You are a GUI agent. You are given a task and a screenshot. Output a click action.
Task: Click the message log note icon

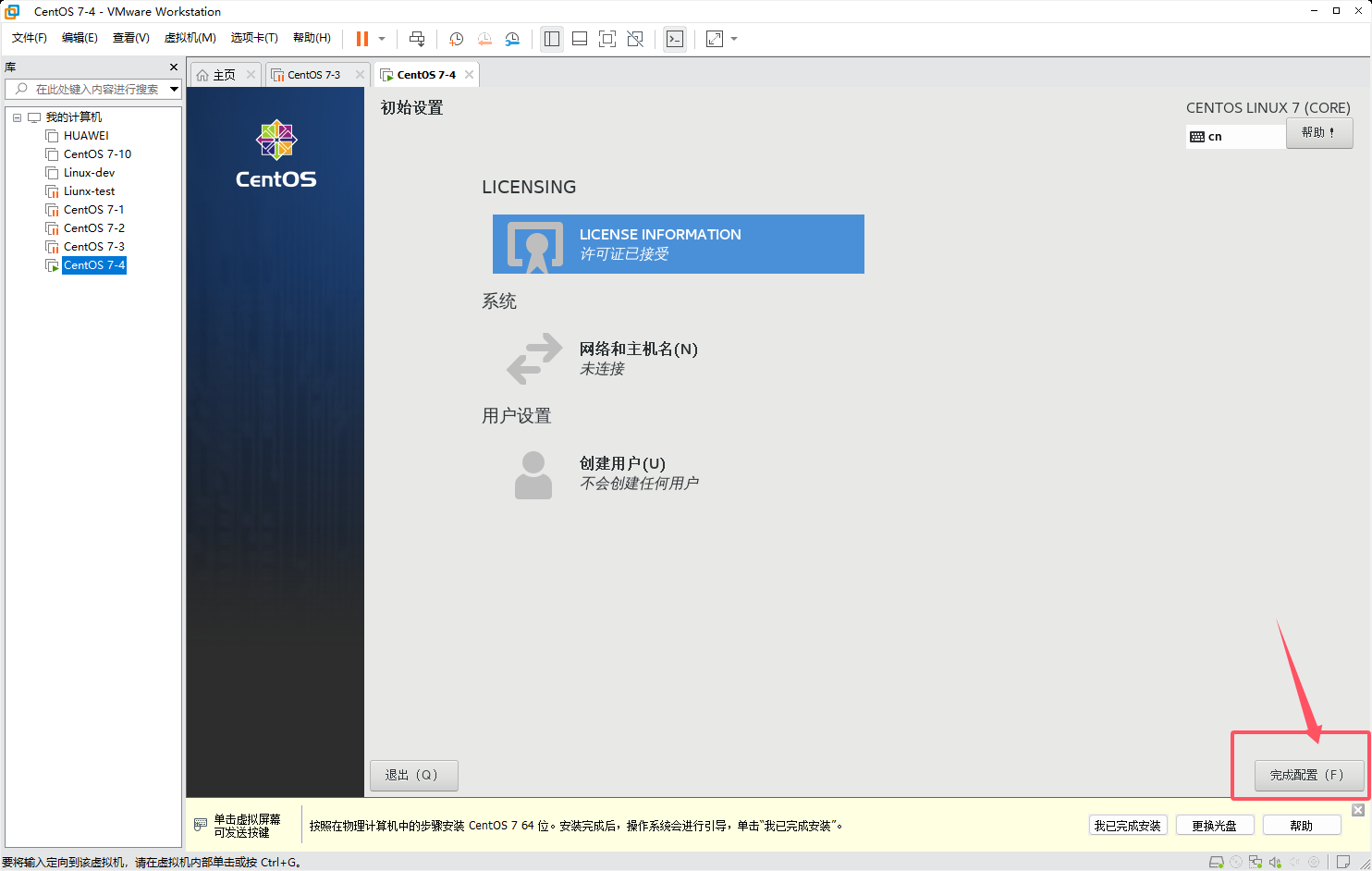coord(1343,862)
